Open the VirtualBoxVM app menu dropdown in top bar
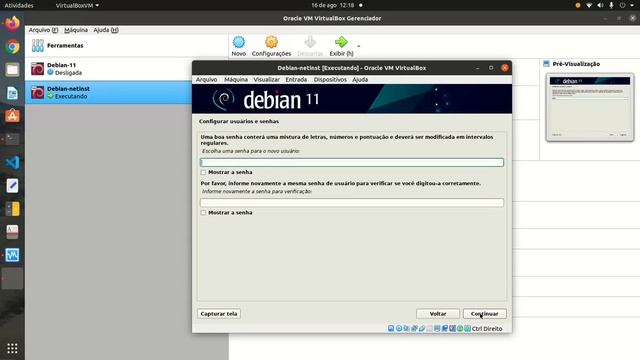The height and width of the screenshot is (360, 640). (77, 5)
